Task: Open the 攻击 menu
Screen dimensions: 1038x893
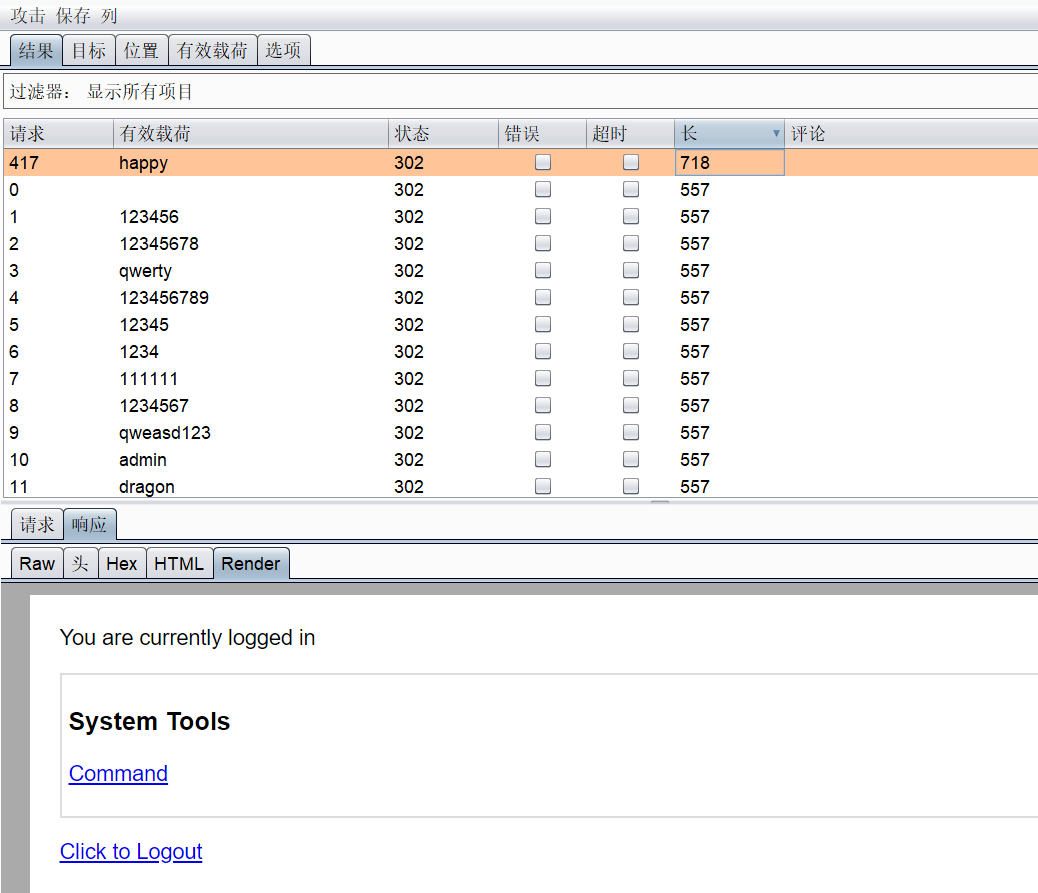Action: click(x=28, y=15)
